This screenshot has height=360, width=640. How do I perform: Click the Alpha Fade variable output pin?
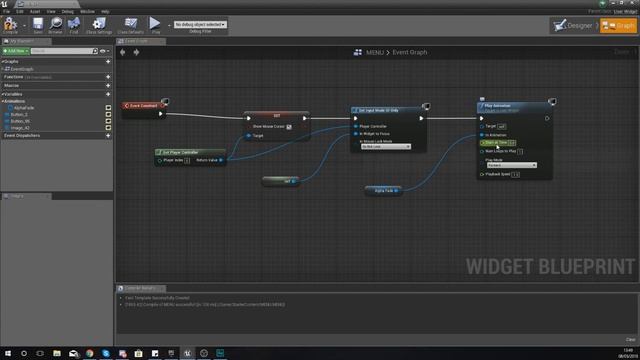click(x=396, y=191)
